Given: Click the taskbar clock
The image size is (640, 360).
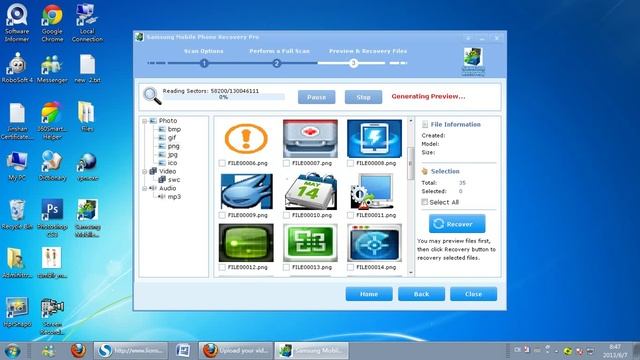Looking at the screenshot, I should point(616,351).
